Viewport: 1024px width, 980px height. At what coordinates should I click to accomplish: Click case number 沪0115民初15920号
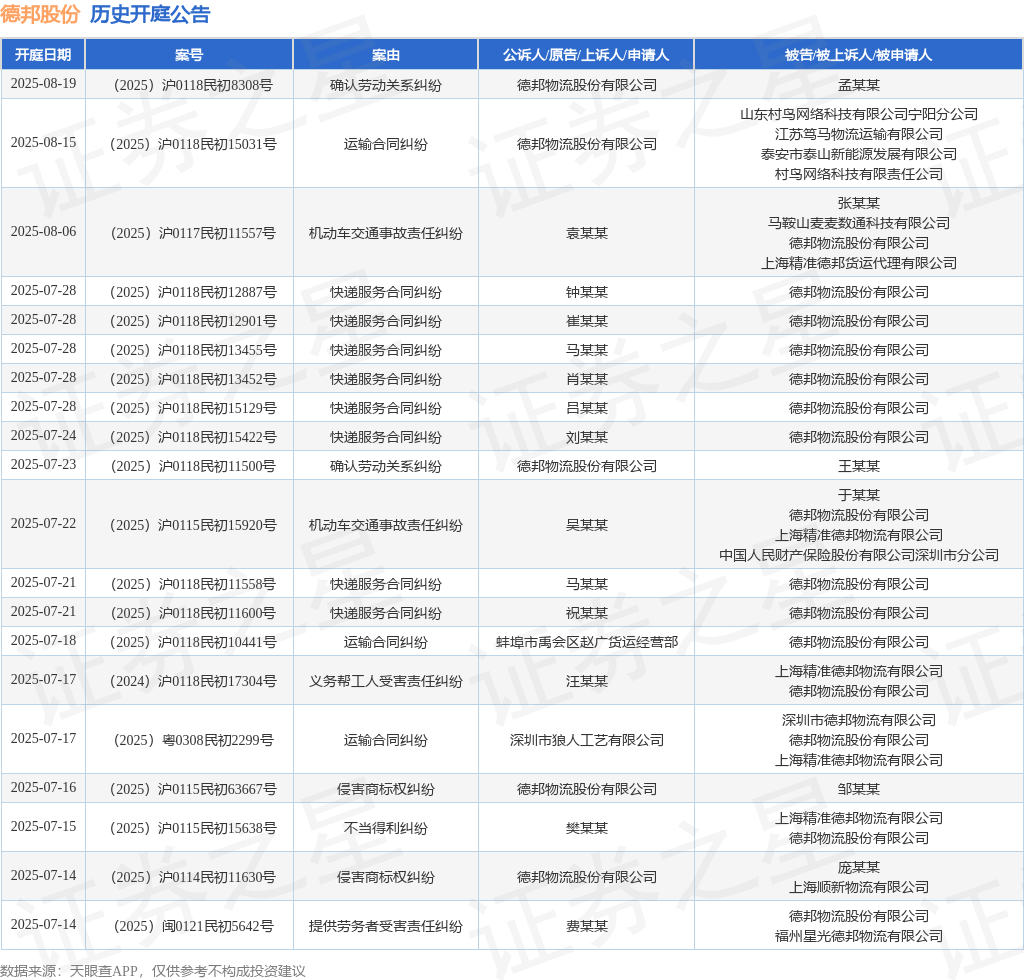[193, 525]
